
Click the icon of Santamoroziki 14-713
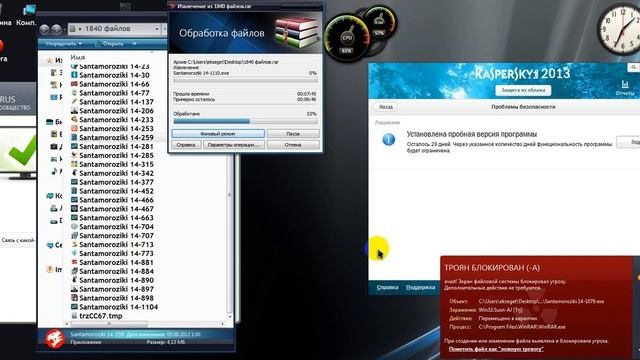point(74,244)
